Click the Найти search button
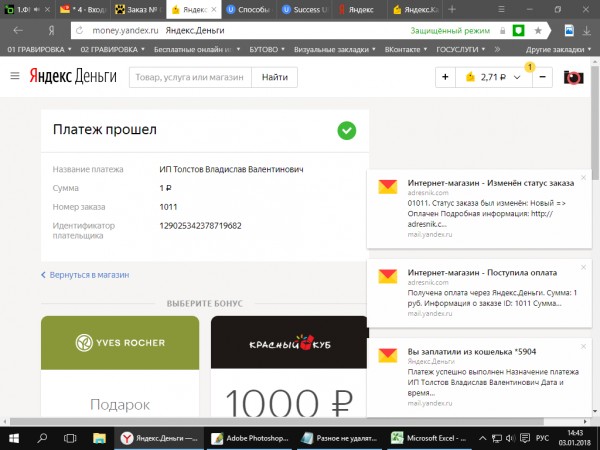The height and width of the screenshot is (450, 600). (x=274, y=77)
